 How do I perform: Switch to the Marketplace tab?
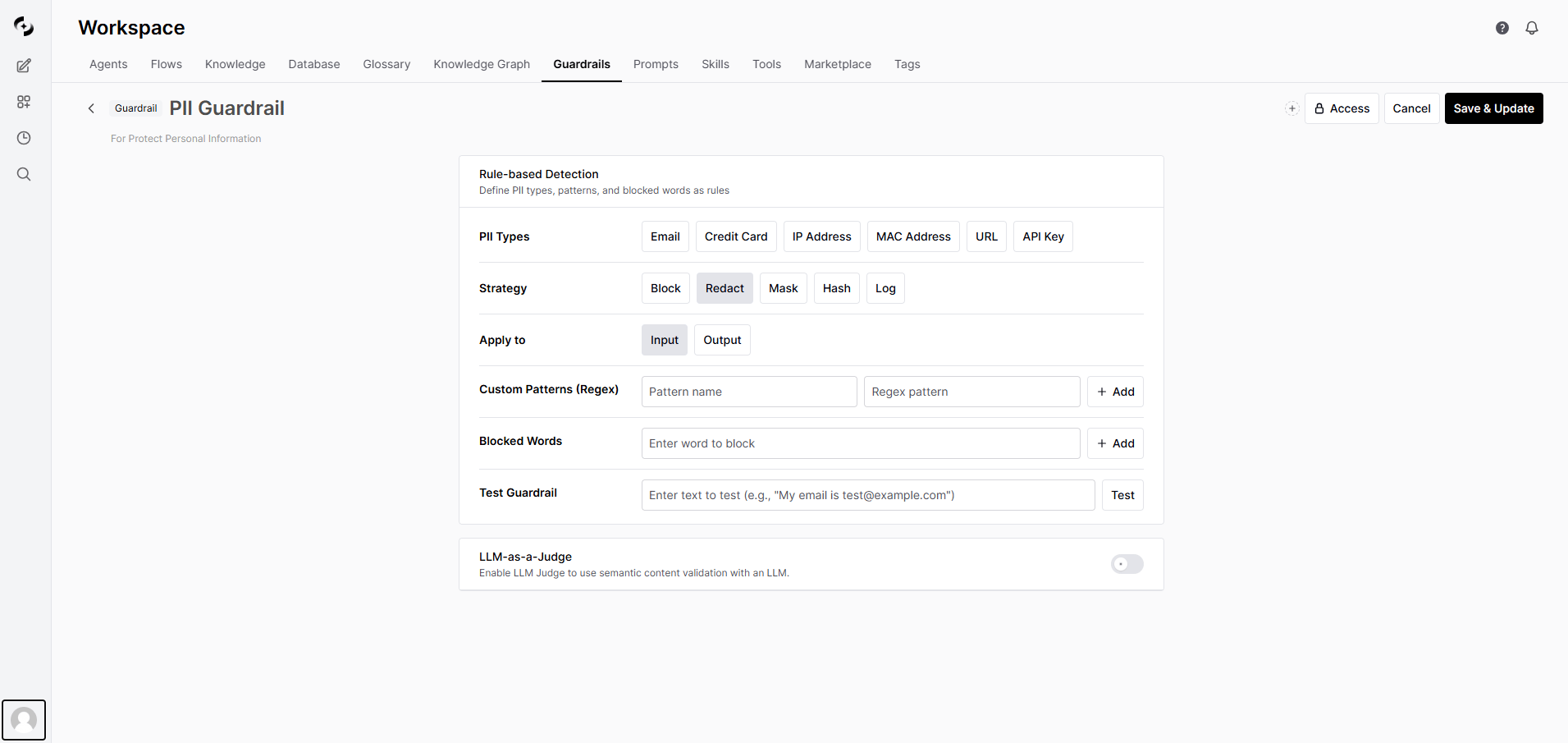pos(838,64)
